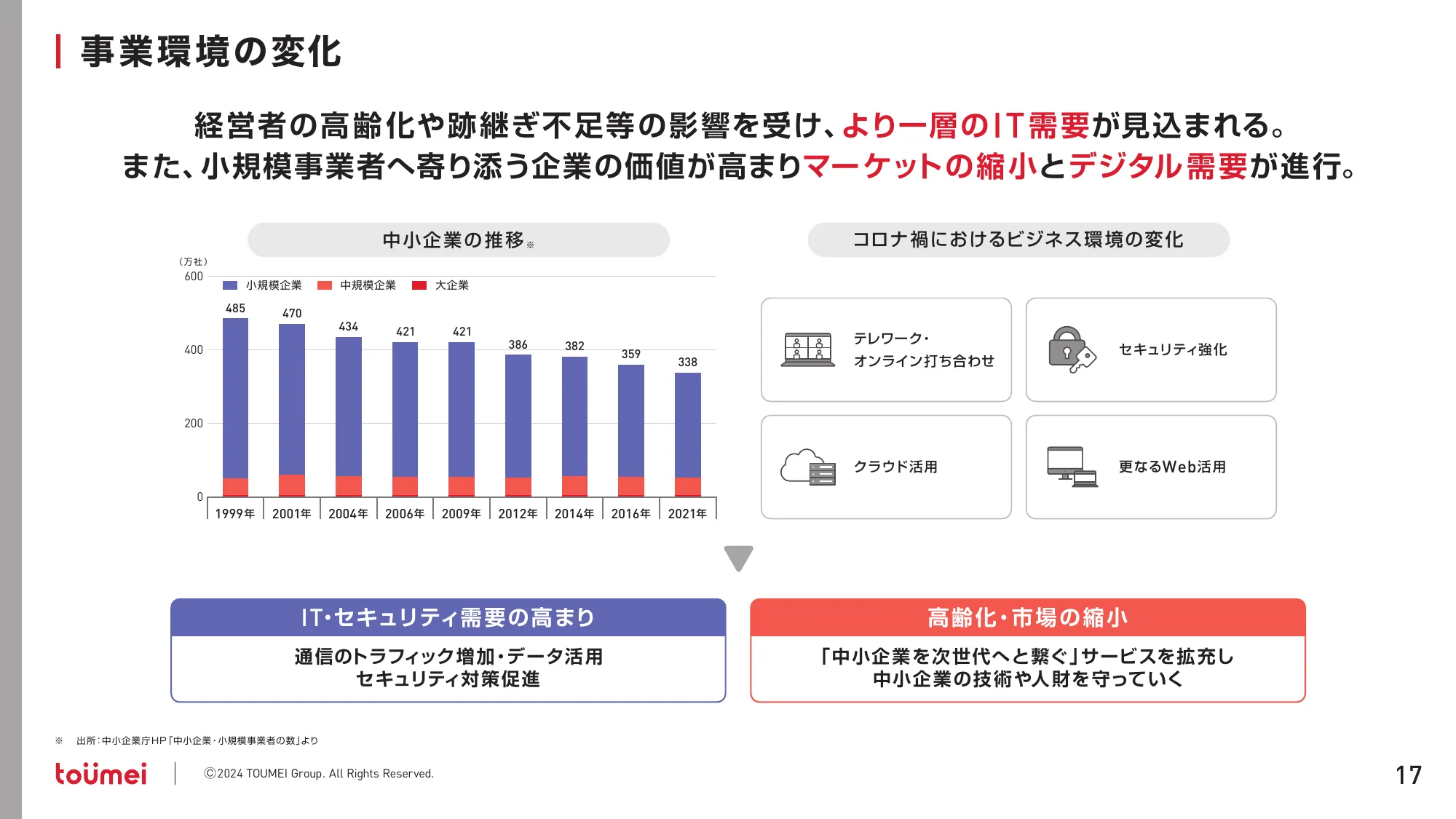Click the red 大企業 legend swatch
Screen dimensions: 1456x819
[419, 285]
